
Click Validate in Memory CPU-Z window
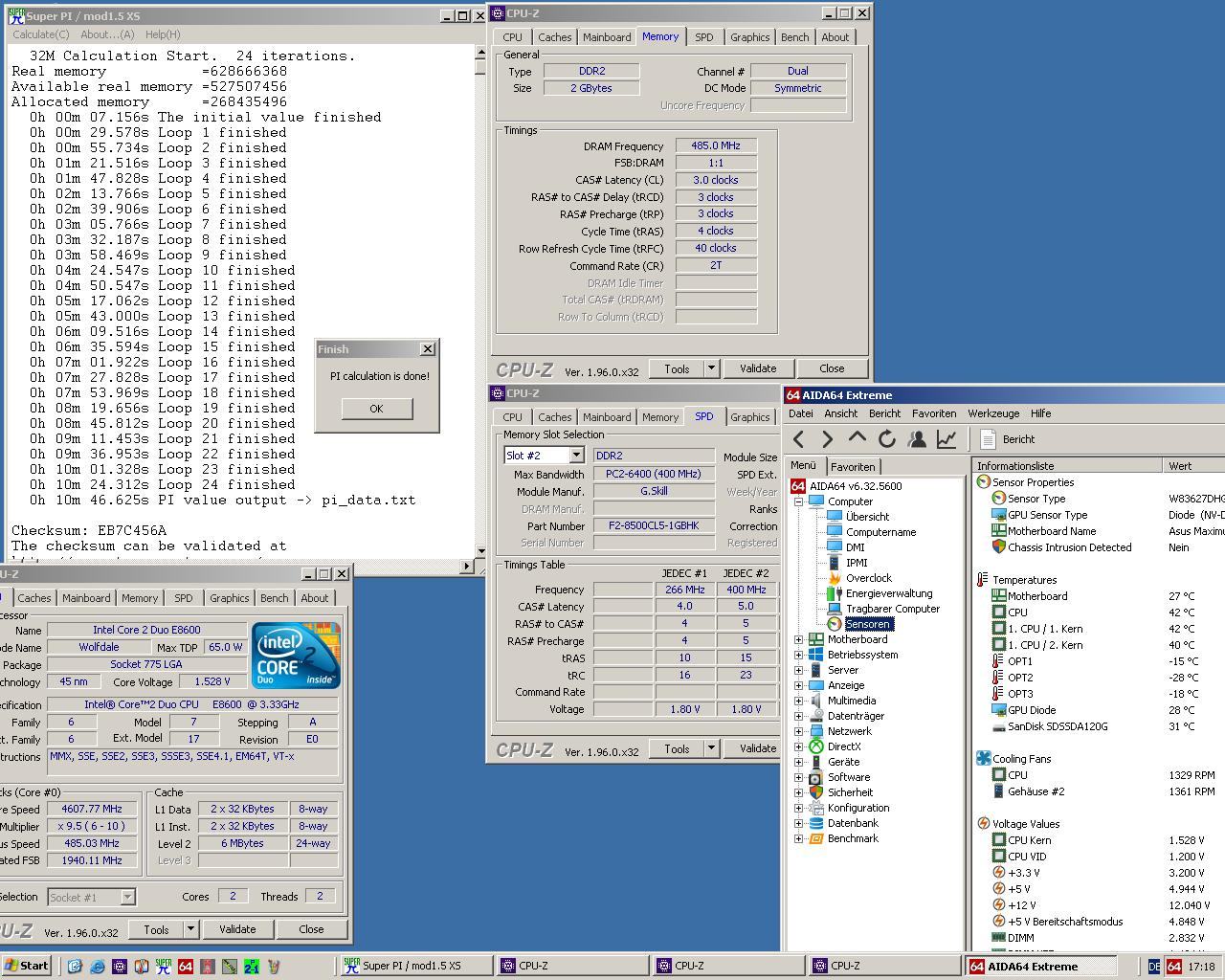(758, 368)
